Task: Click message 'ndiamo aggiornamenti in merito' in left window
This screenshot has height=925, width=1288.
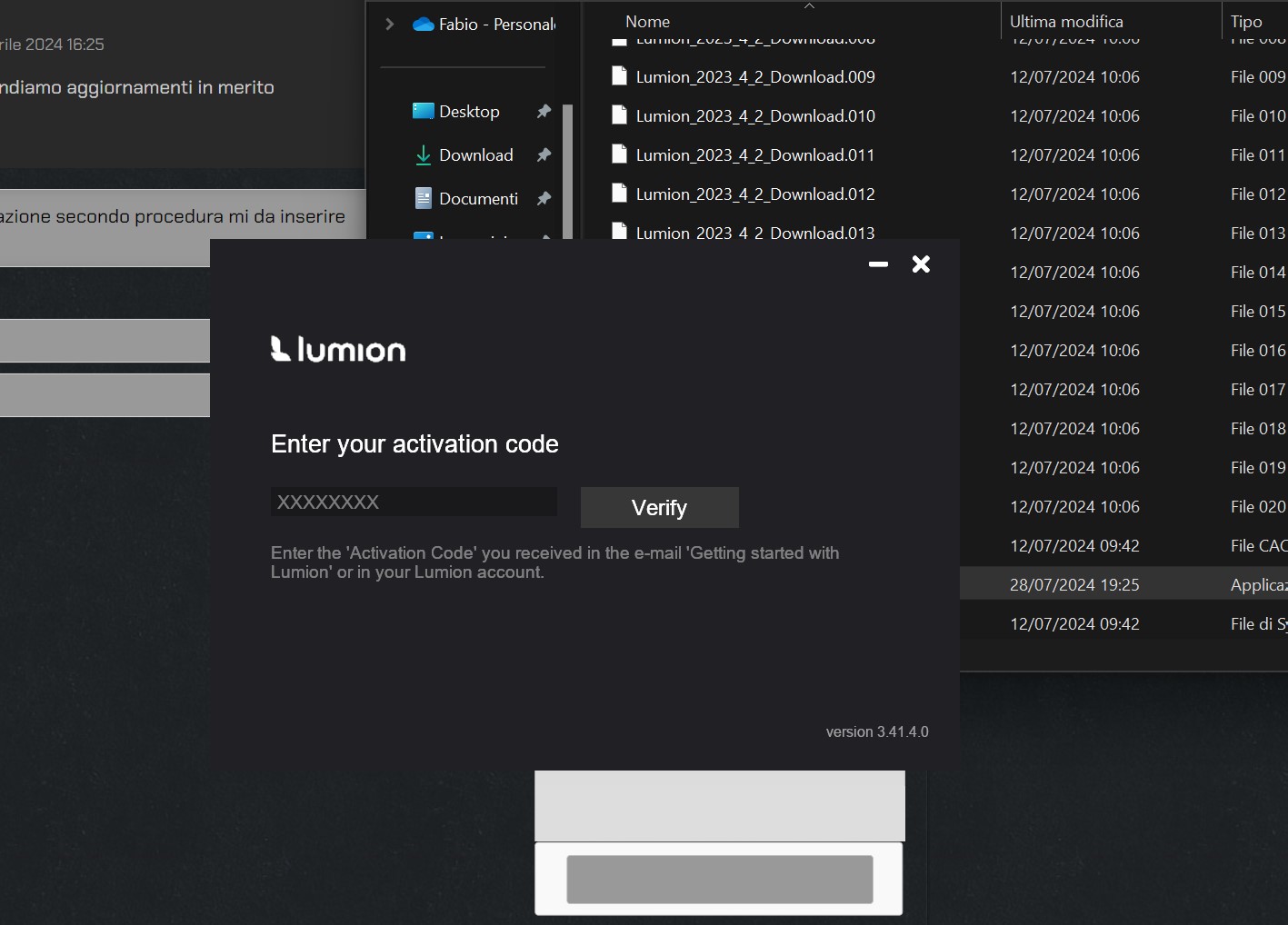Action: (137, 87)
